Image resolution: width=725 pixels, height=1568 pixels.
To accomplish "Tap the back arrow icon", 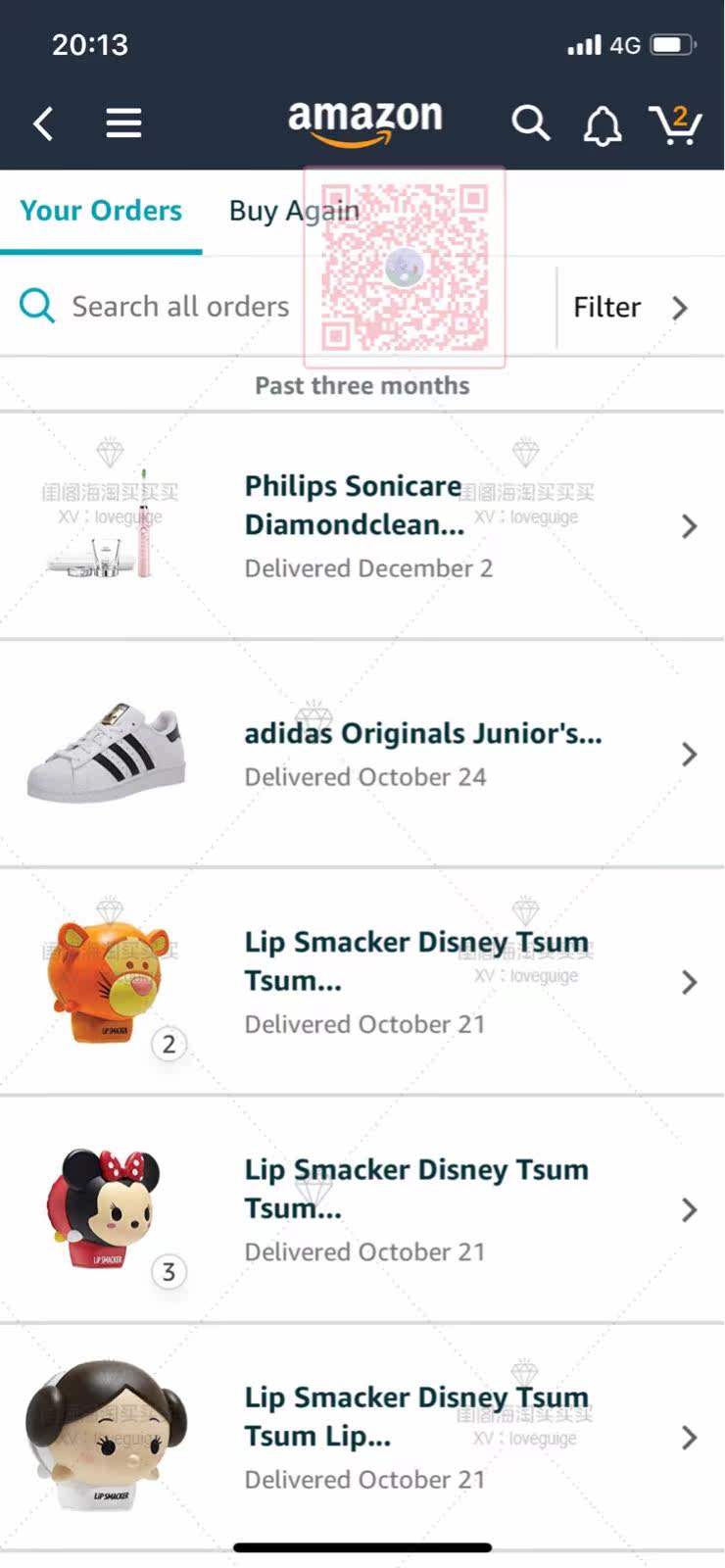I will [x=43, y=123].
